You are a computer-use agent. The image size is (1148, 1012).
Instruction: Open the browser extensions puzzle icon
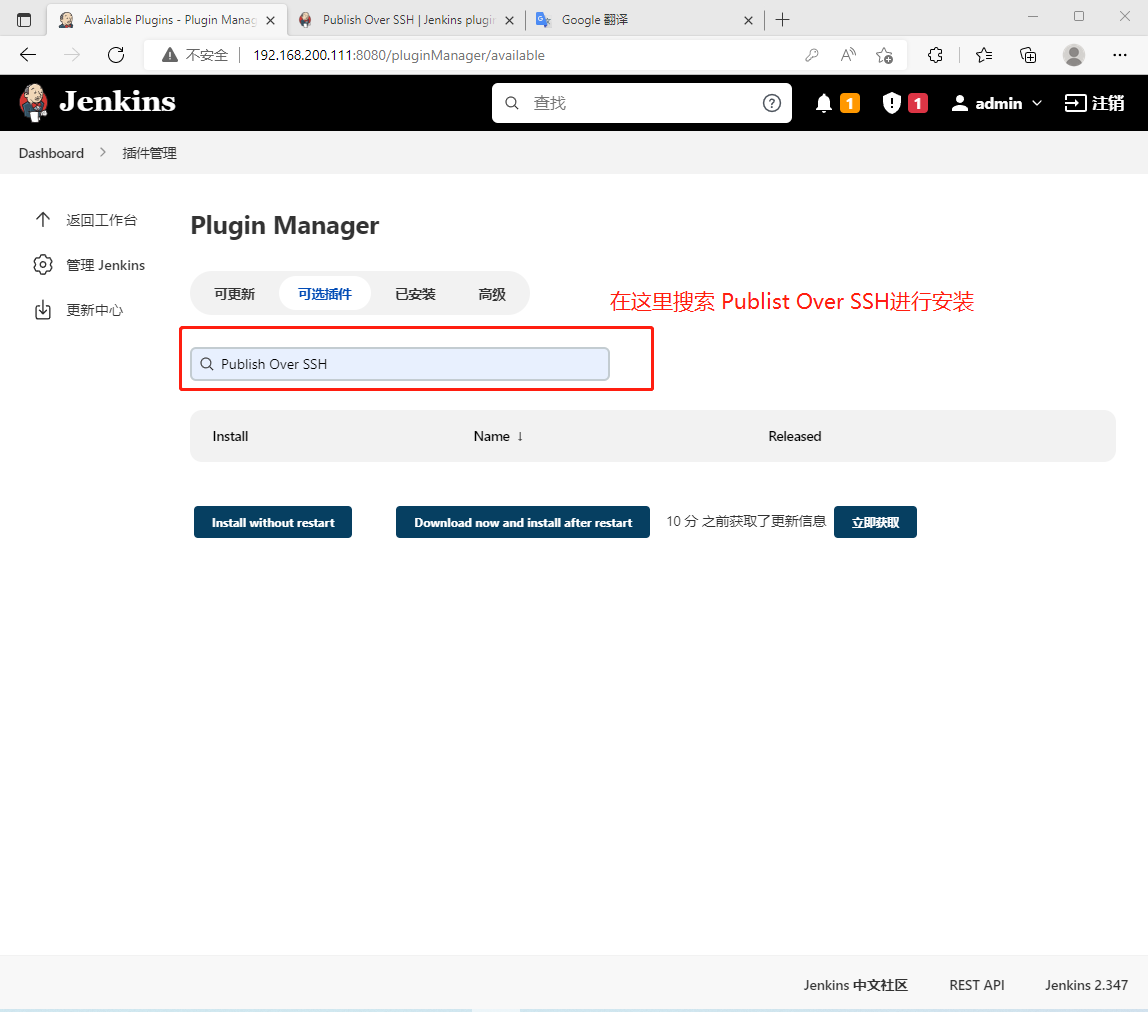[x=935, y=55]
